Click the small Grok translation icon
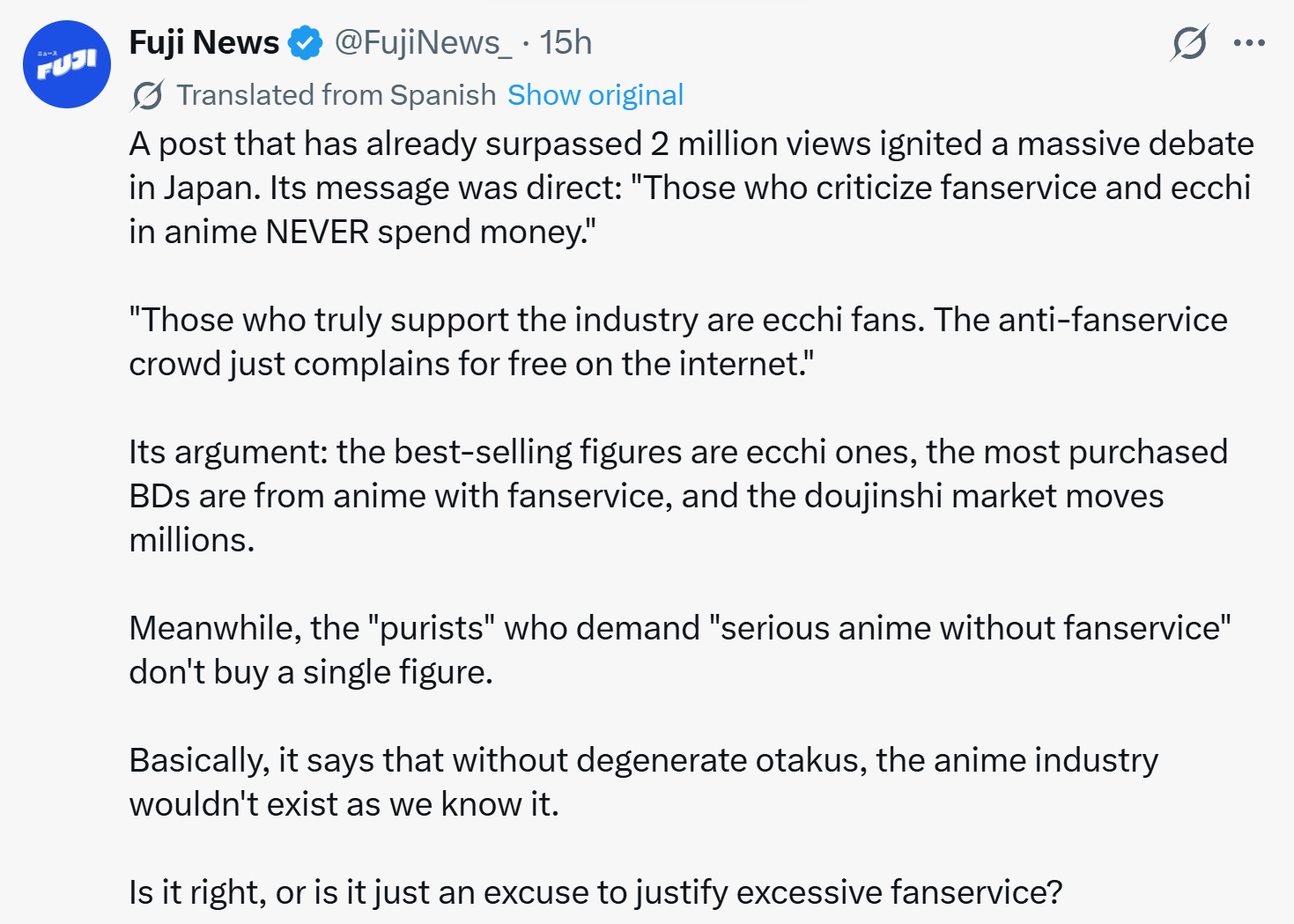 point(147,95)
